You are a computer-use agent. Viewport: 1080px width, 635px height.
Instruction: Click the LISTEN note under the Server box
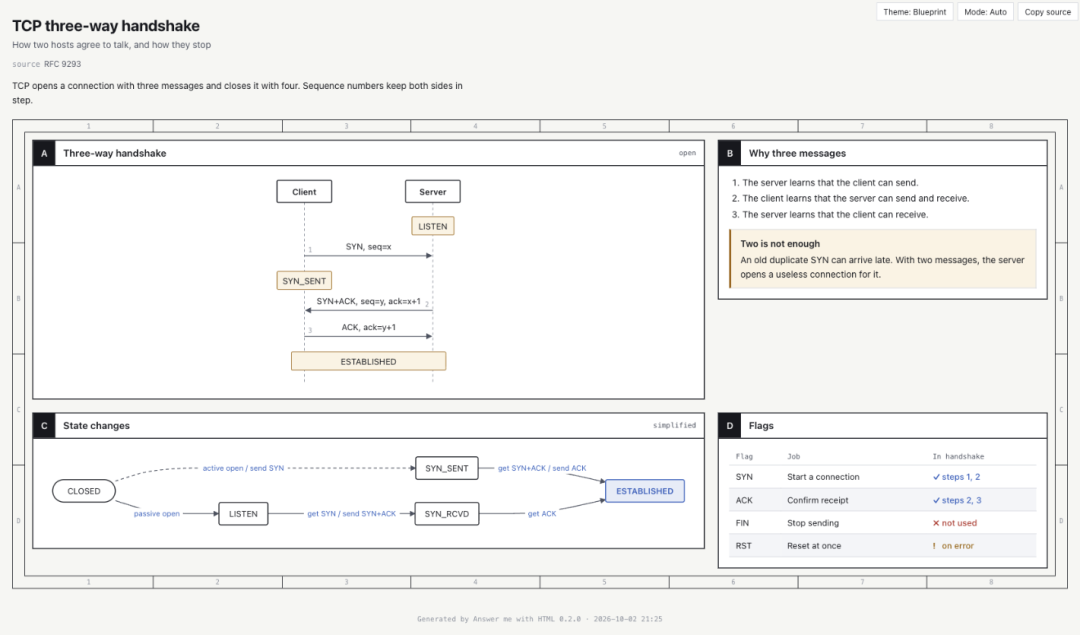[x=433, y=226]
